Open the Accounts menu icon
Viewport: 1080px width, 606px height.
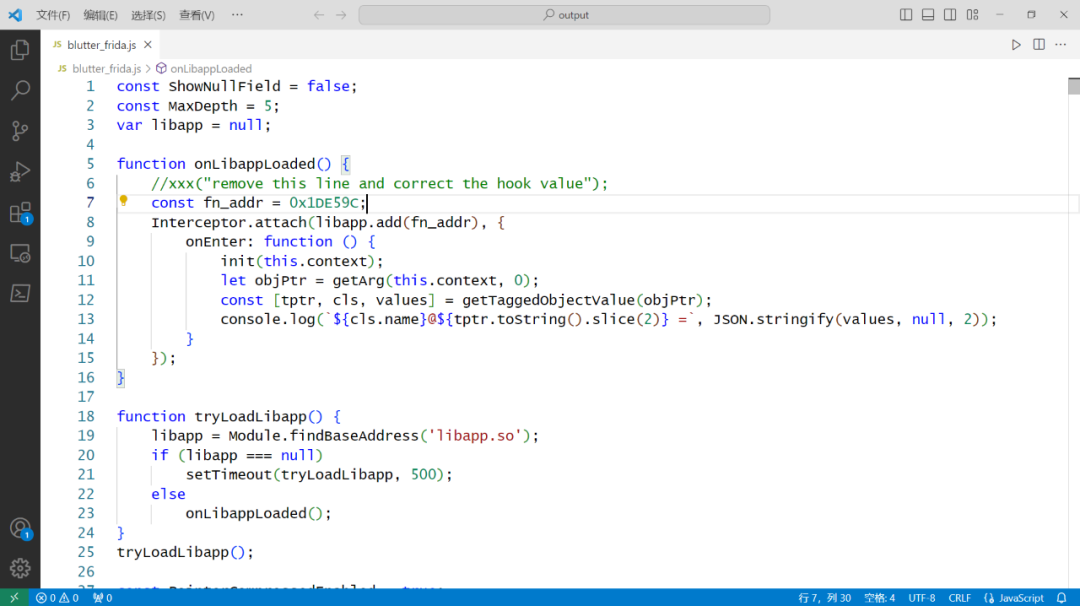(x=20, y=529)
